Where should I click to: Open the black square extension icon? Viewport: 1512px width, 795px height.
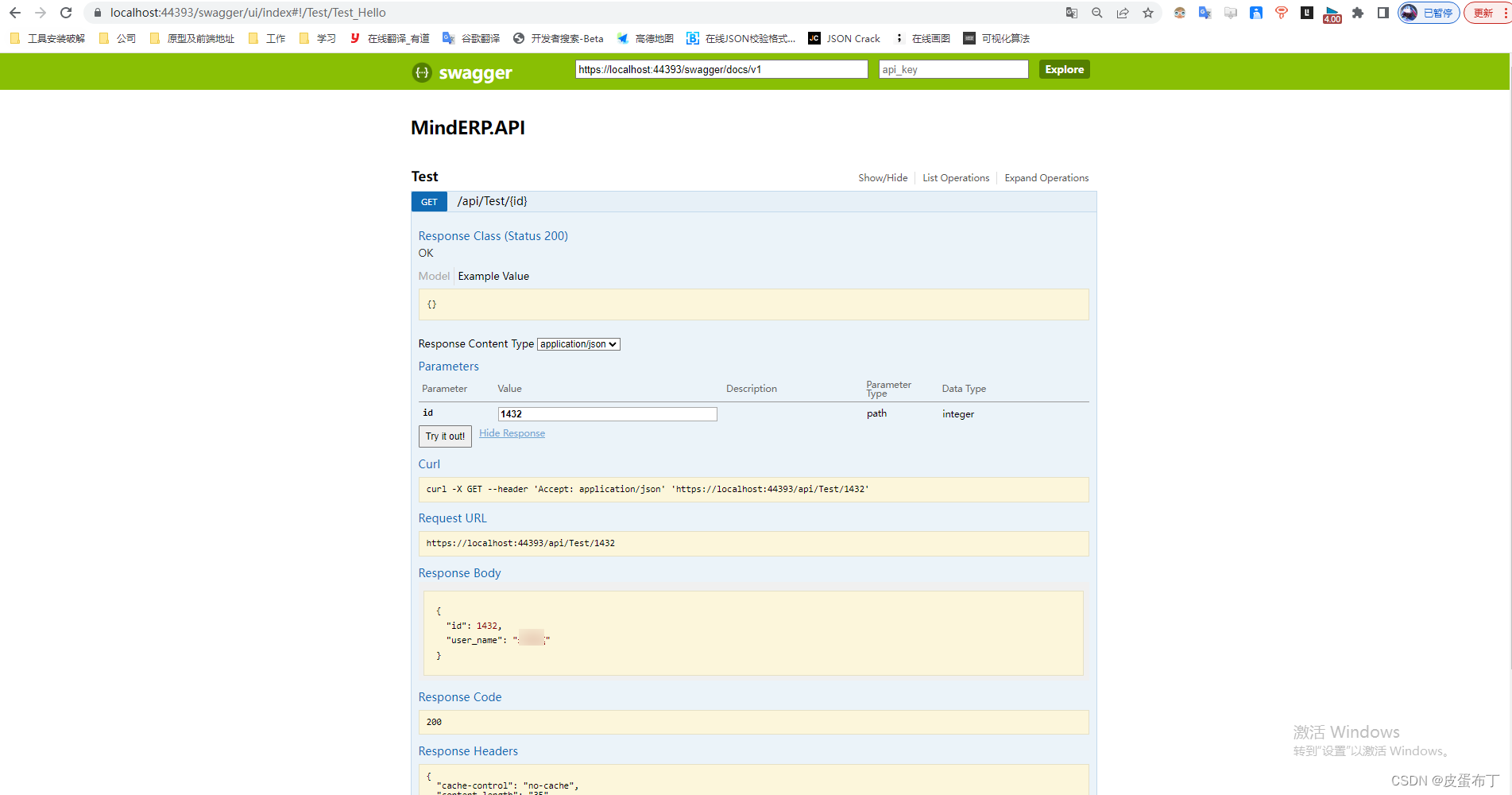1307,13
